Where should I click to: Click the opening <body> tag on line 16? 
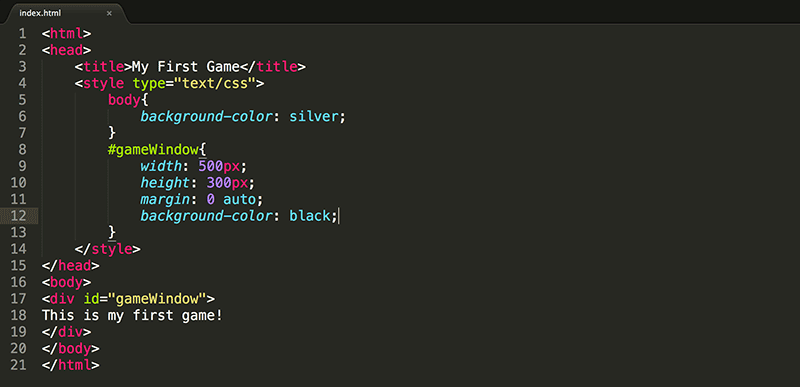click(x=66, y=282)
